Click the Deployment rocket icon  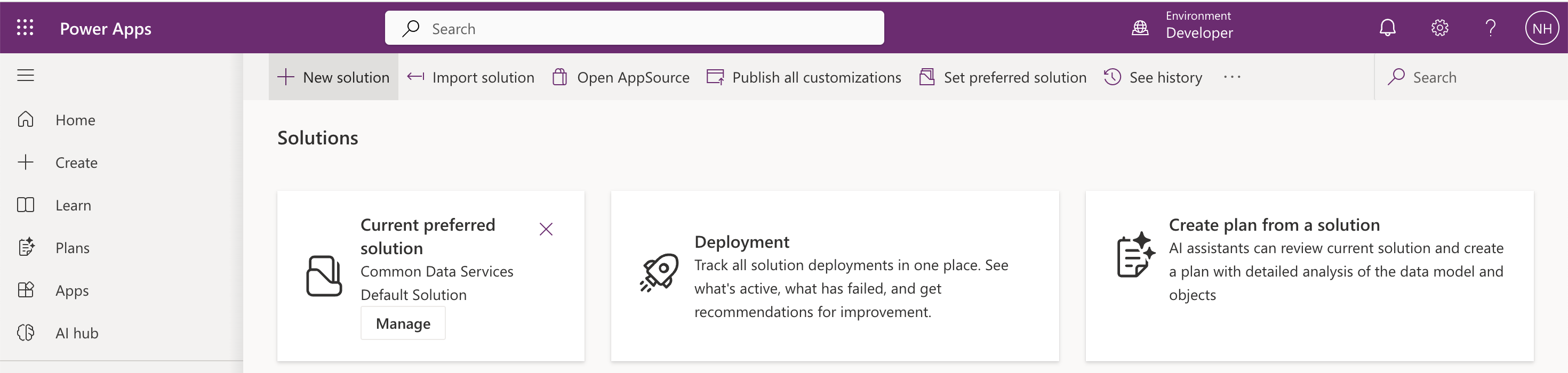pyautogui.click(x=659, y=273)
